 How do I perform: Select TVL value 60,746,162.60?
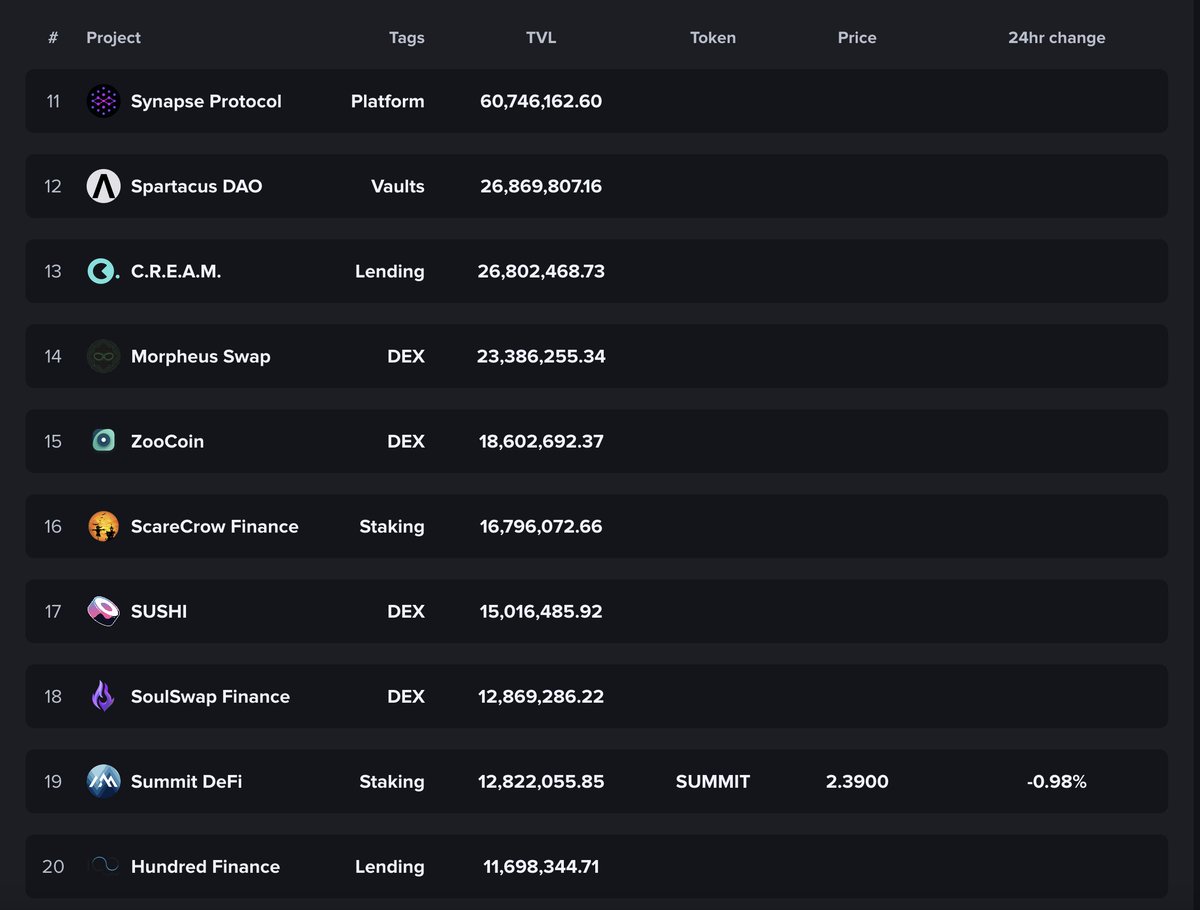(x=541, y=101)
